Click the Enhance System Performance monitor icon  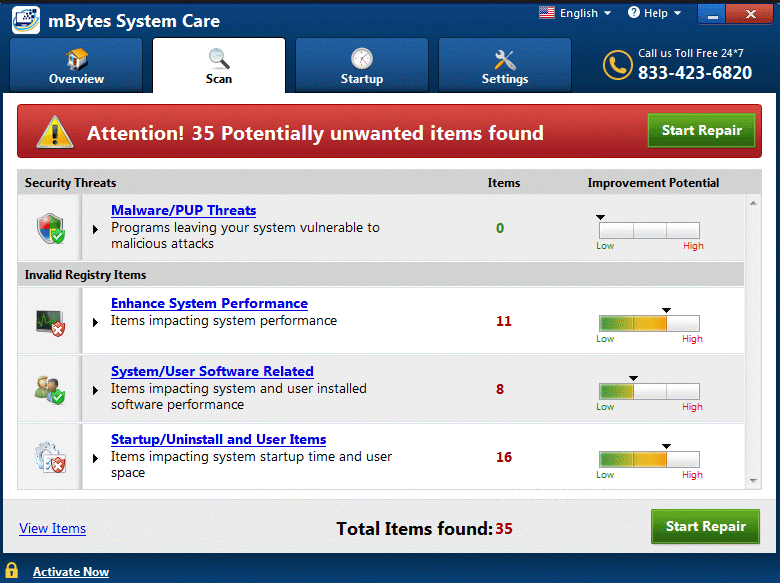point(50,321)
